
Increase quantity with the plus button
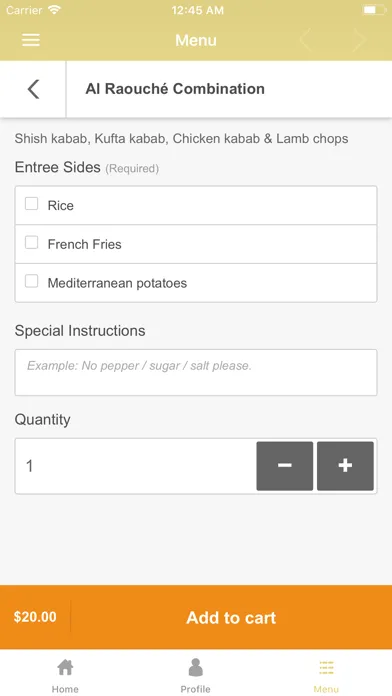point(345,466)
